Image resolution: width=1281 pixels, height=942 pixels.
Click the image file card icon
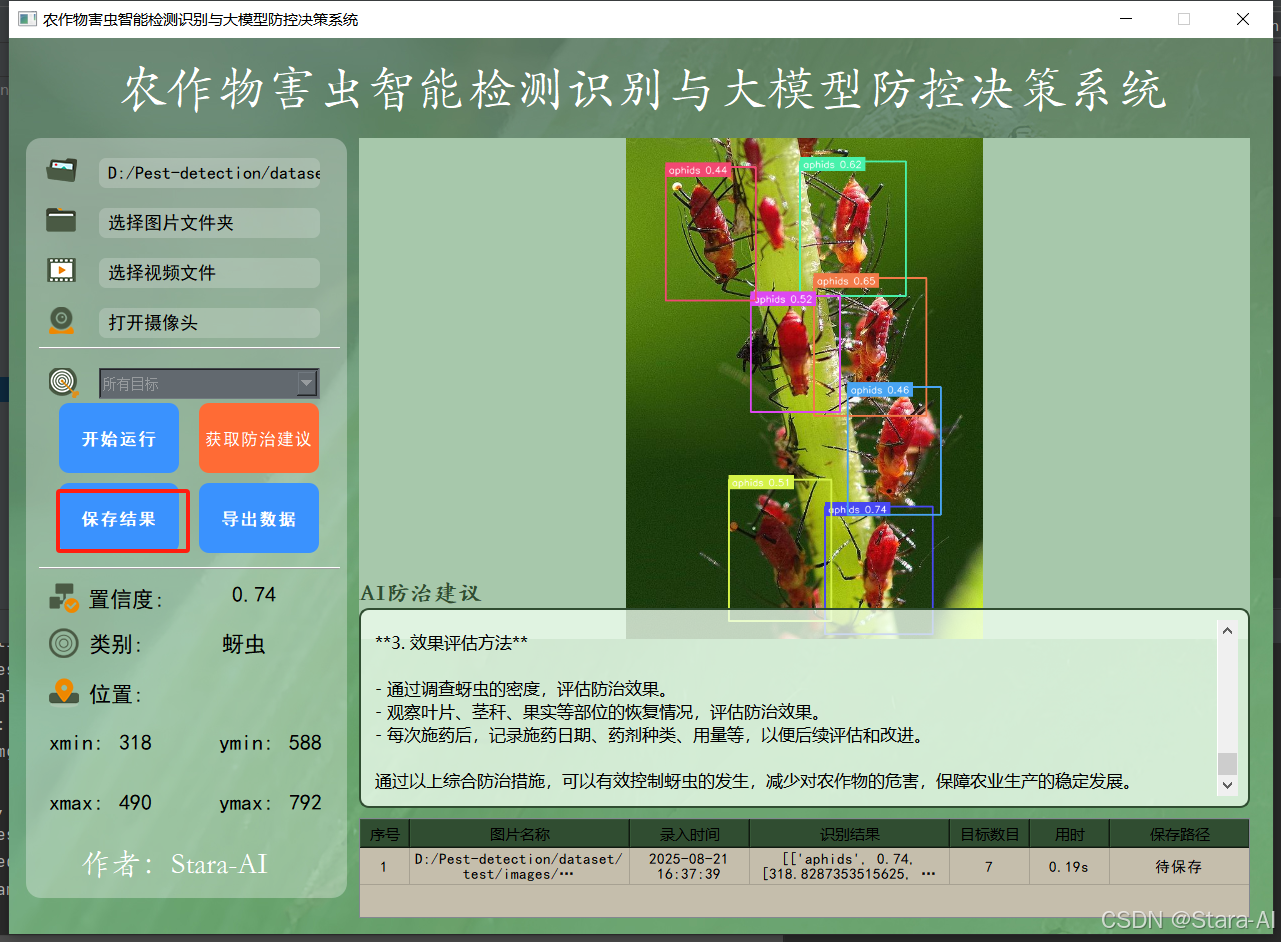click(x=62, y=171)
